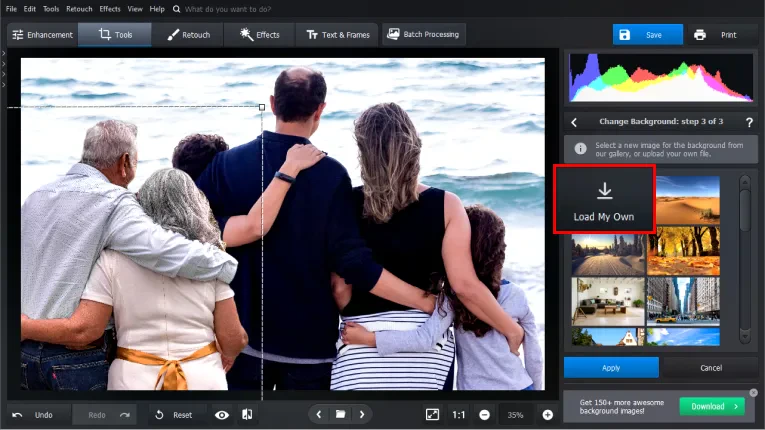Image resolution: width=765 pixels, height=430 pixels.
Task: Click the 35% zoom value
Action: [x=515, y=415]
